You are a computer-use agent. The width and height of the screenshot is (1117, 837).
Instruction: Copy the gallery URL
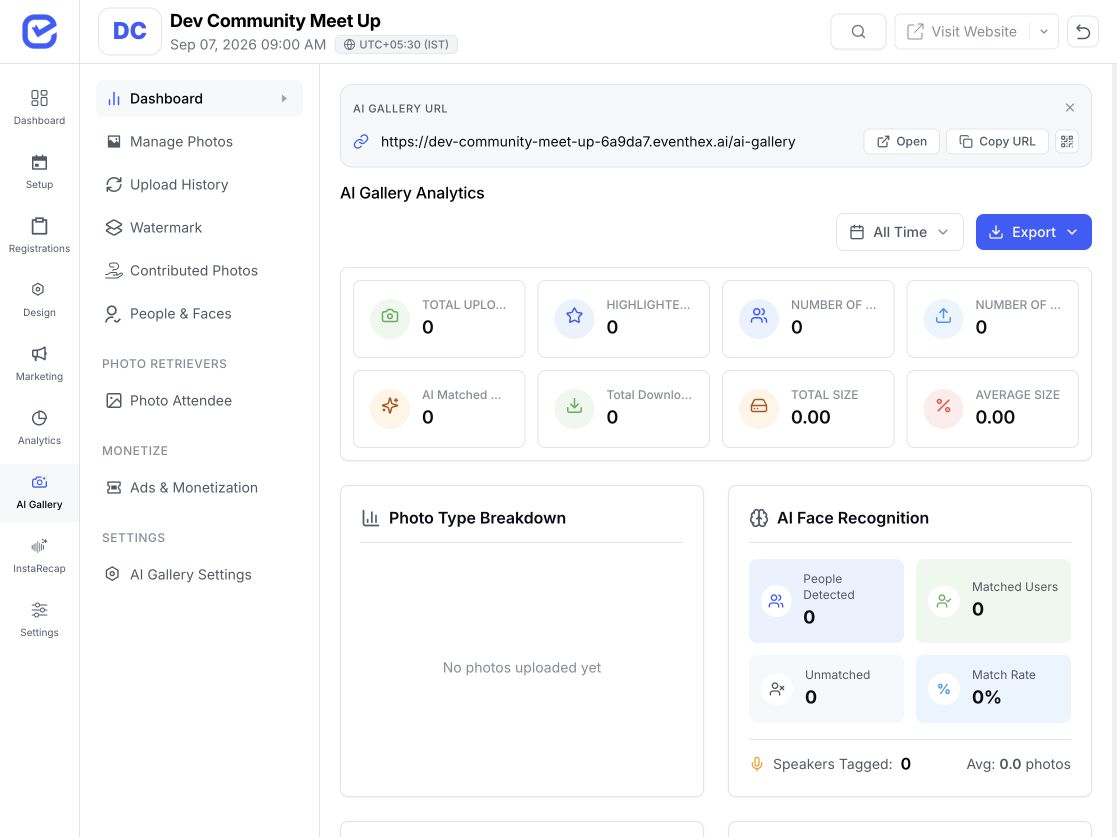click(997, 141)
